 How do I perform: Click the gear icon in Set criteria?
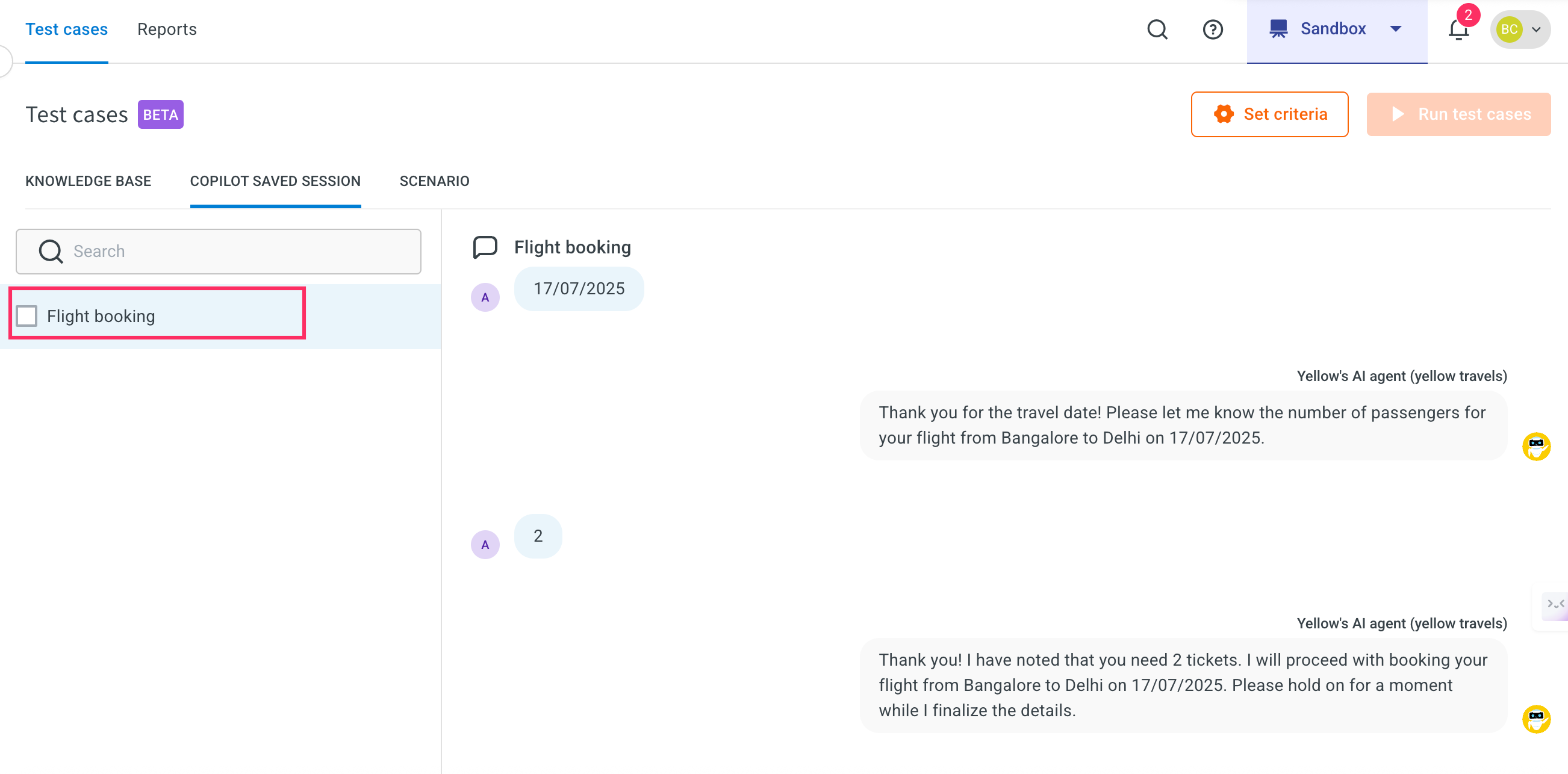pos(1223,114)
